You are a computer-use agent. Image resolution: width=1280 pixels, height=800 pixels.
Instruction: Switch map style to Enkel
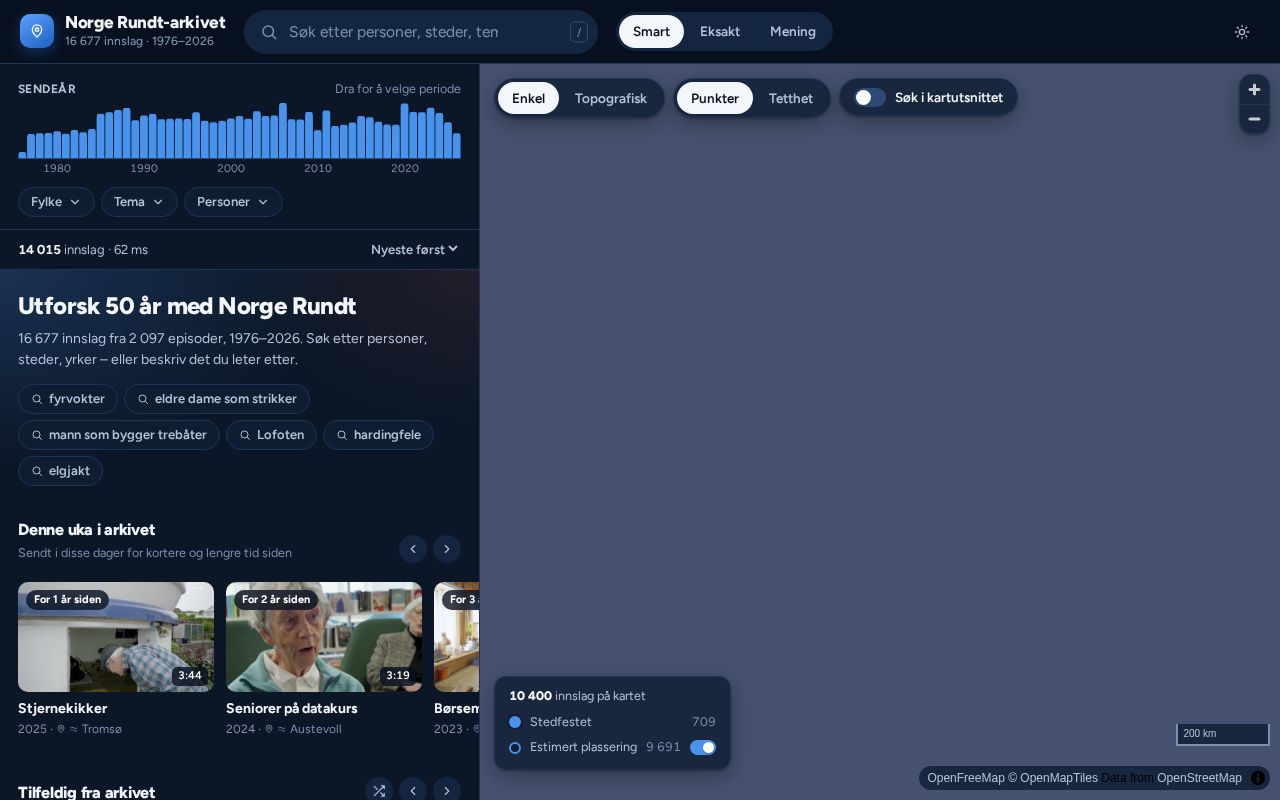(528, 98)
